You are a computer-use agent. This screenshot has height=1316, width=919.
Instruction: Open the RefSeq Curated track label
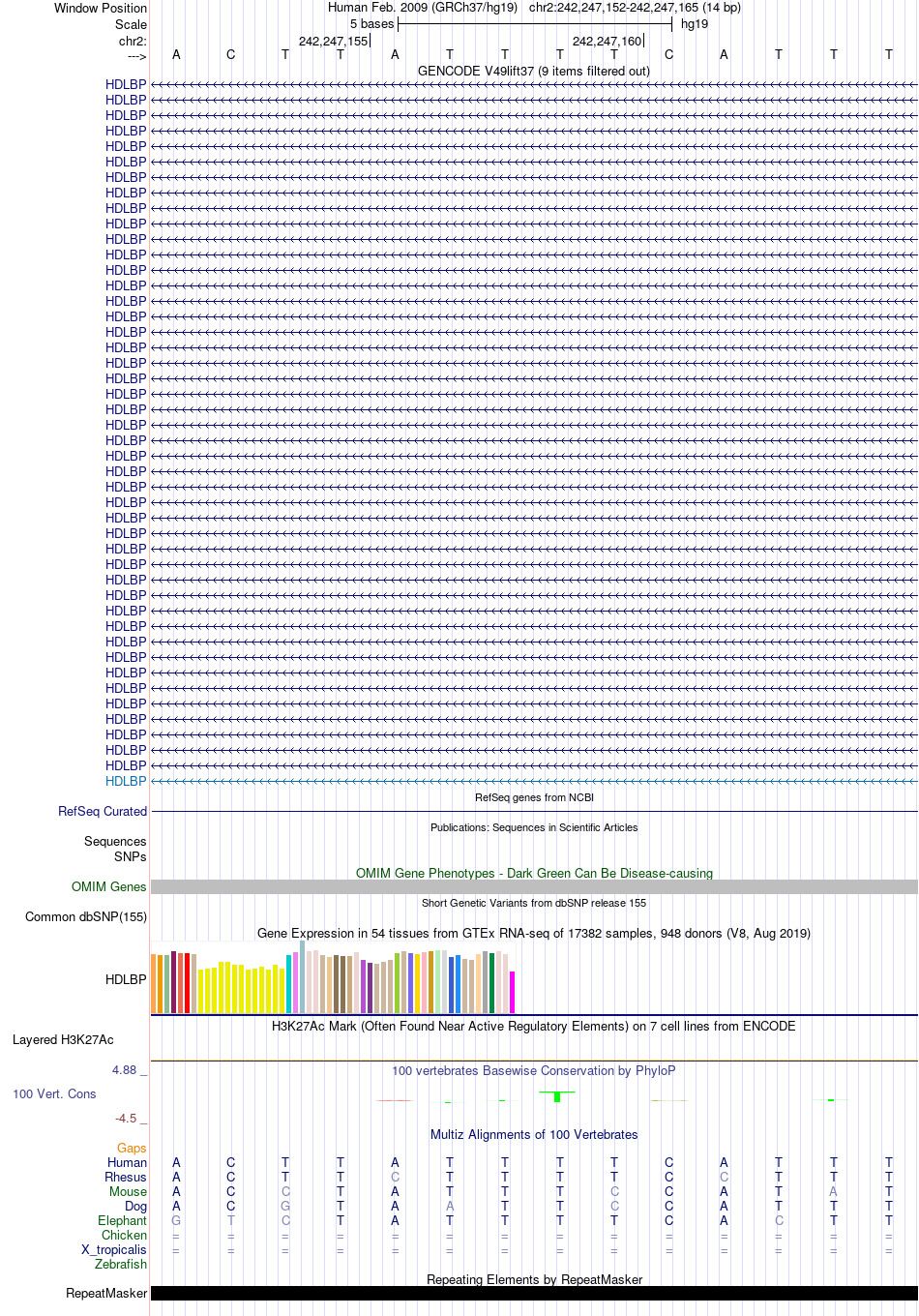(x=103, y=811)
